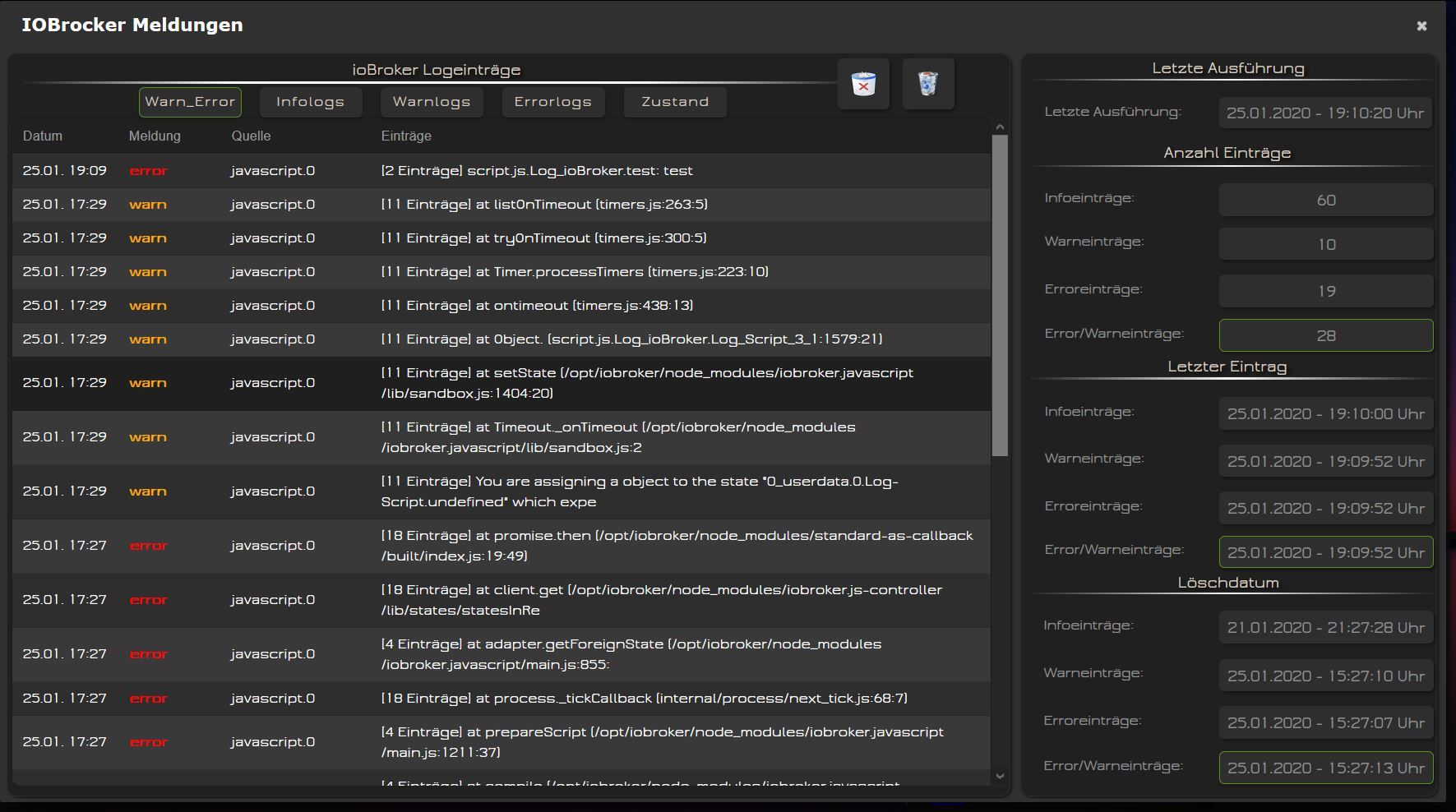
Task: Show the Errorlogs tab
Action: [x=553, y=102]
